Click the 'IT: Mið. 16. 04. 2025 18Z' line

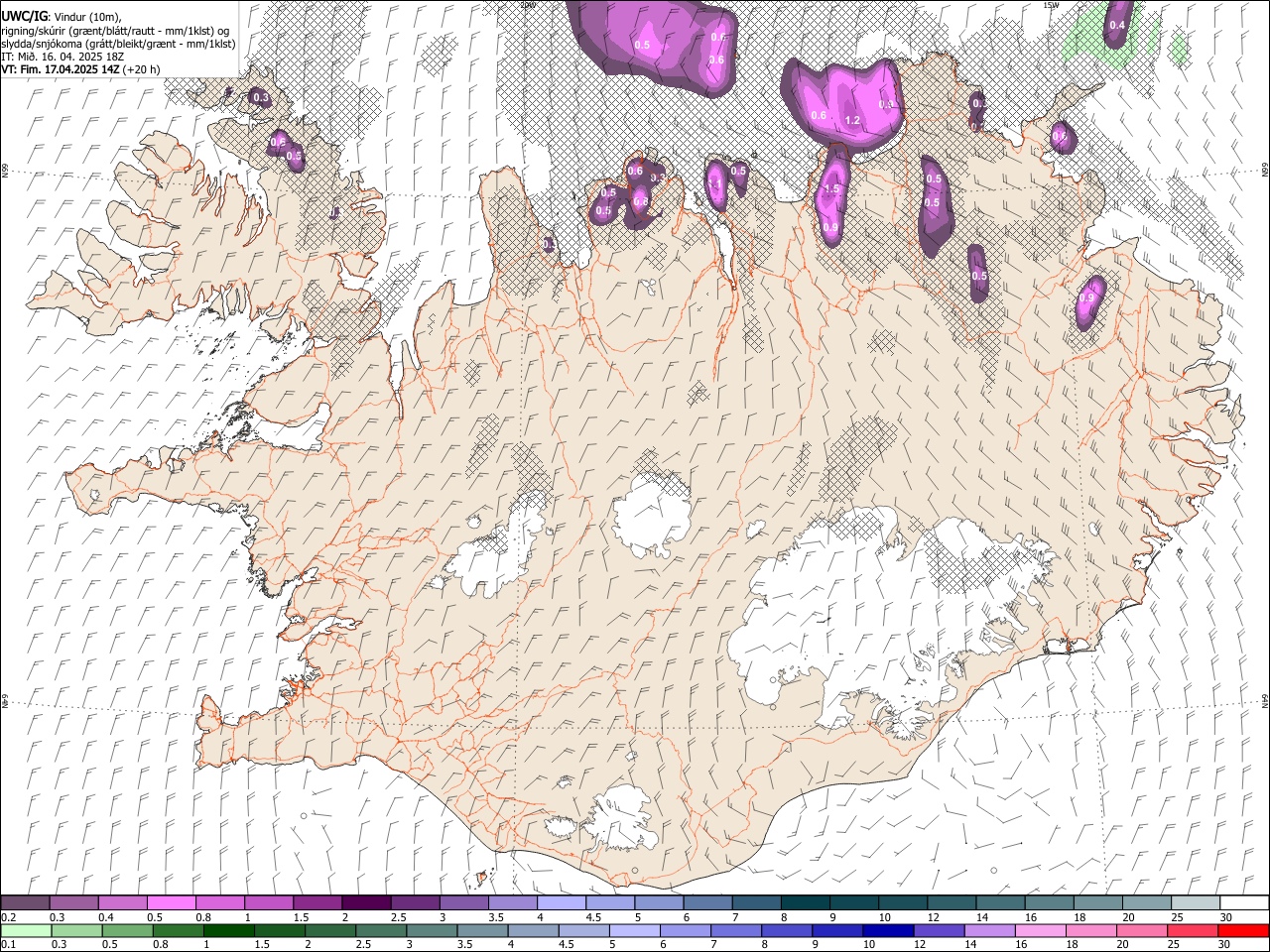[63, 57]
